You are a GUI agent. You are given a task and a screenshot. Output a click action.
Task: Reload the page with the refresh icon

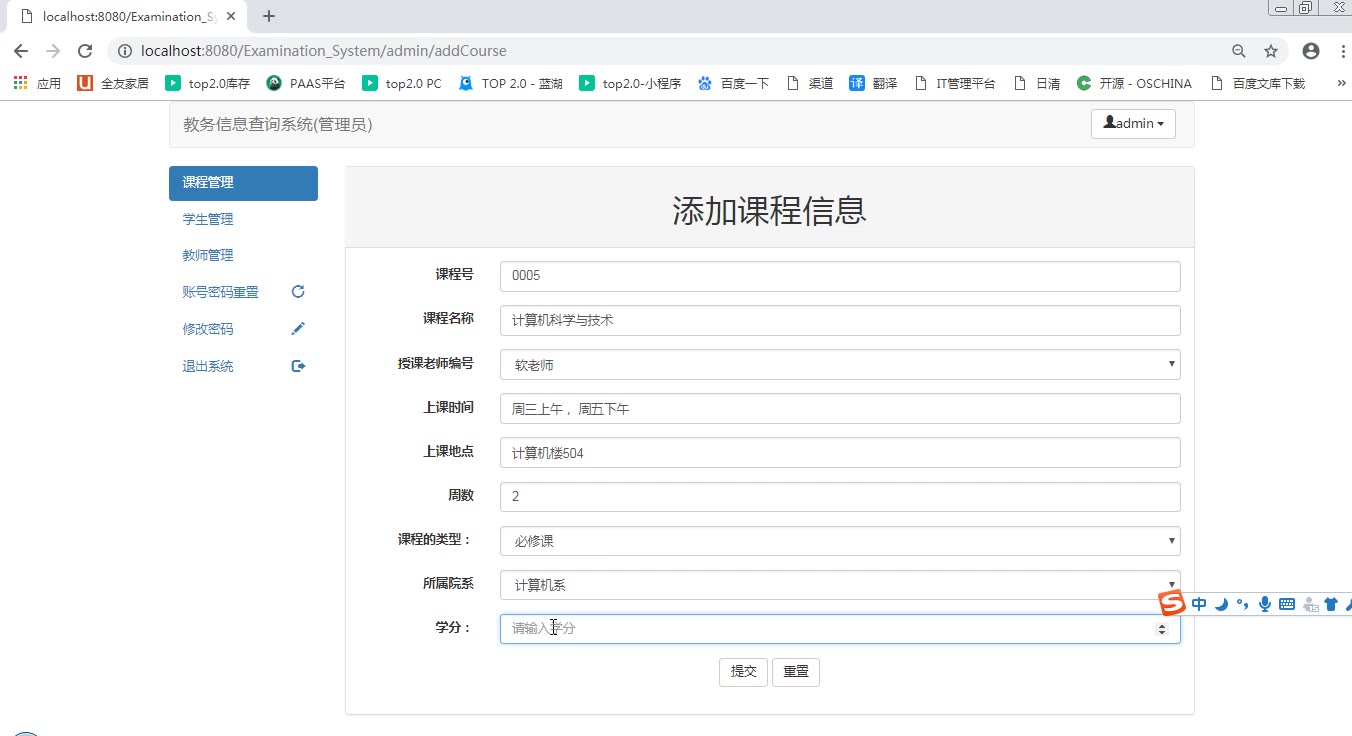pos(85,51)
